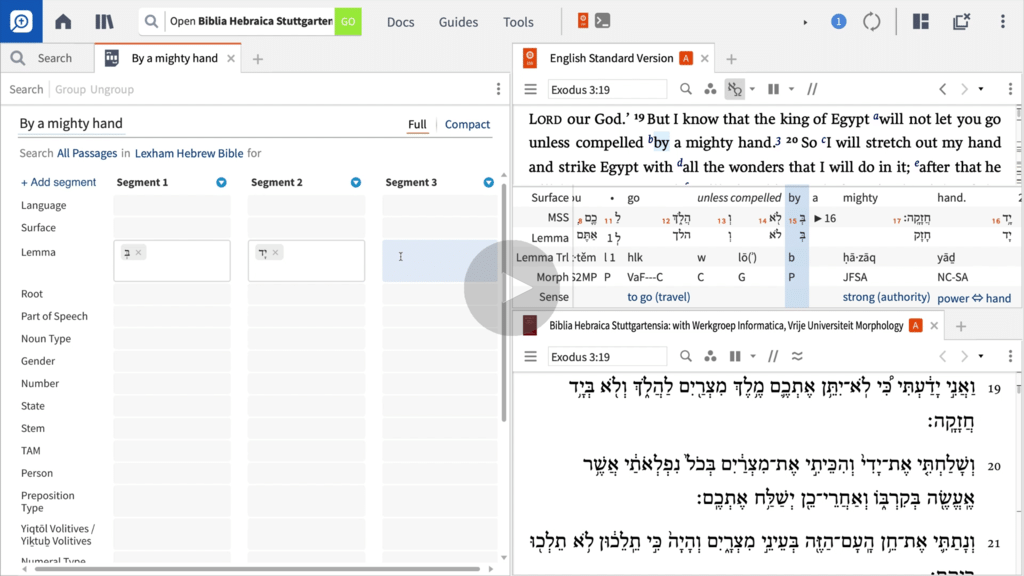Select the Compact view option
The height and width of the screenshot is (576, 1024).
click(467, 124)
